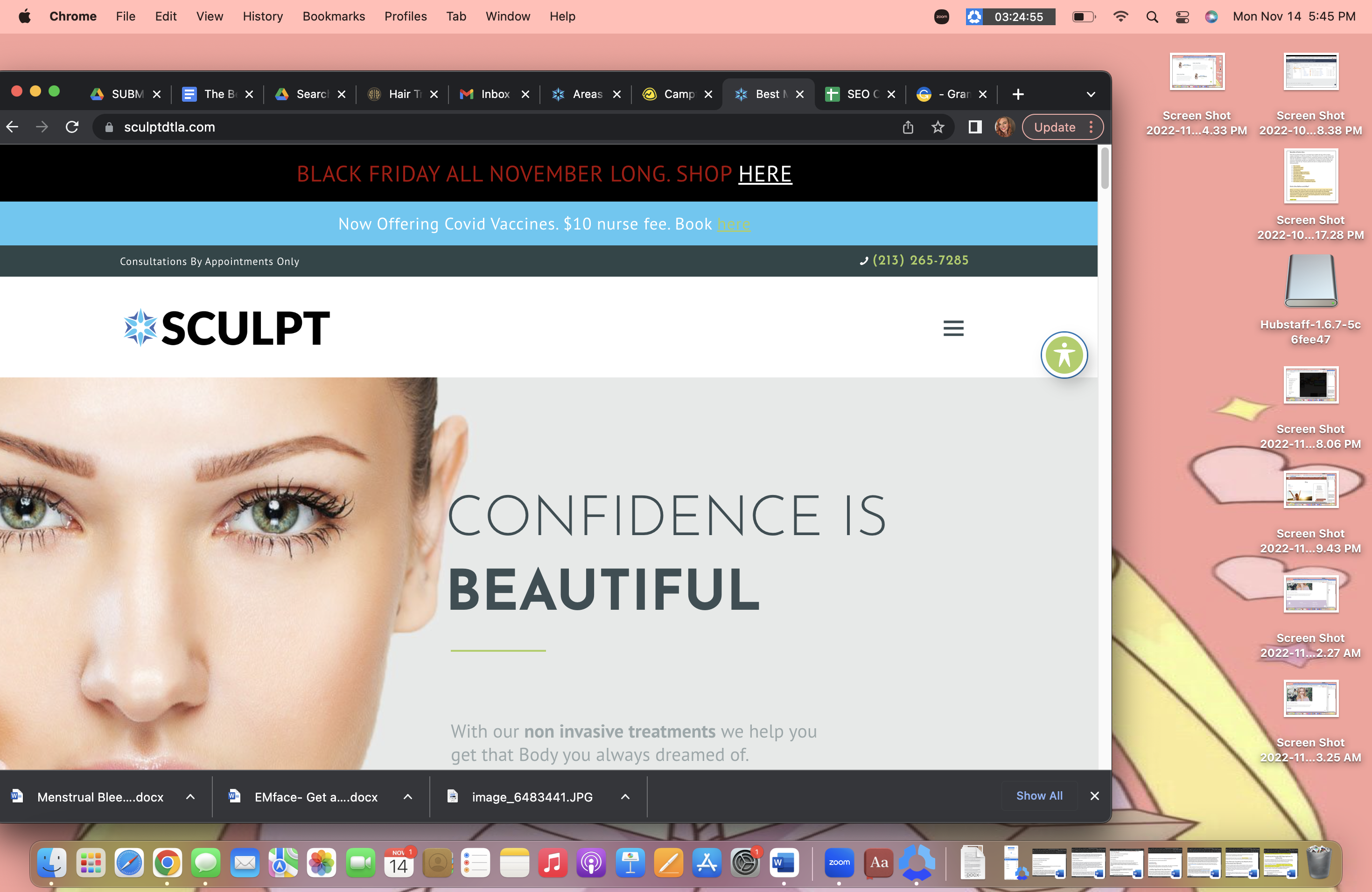The height and width of the screenshot is (892, 1372).
Task: Expand options for Menstrual Blee....docx download
Action: [190, 797]
